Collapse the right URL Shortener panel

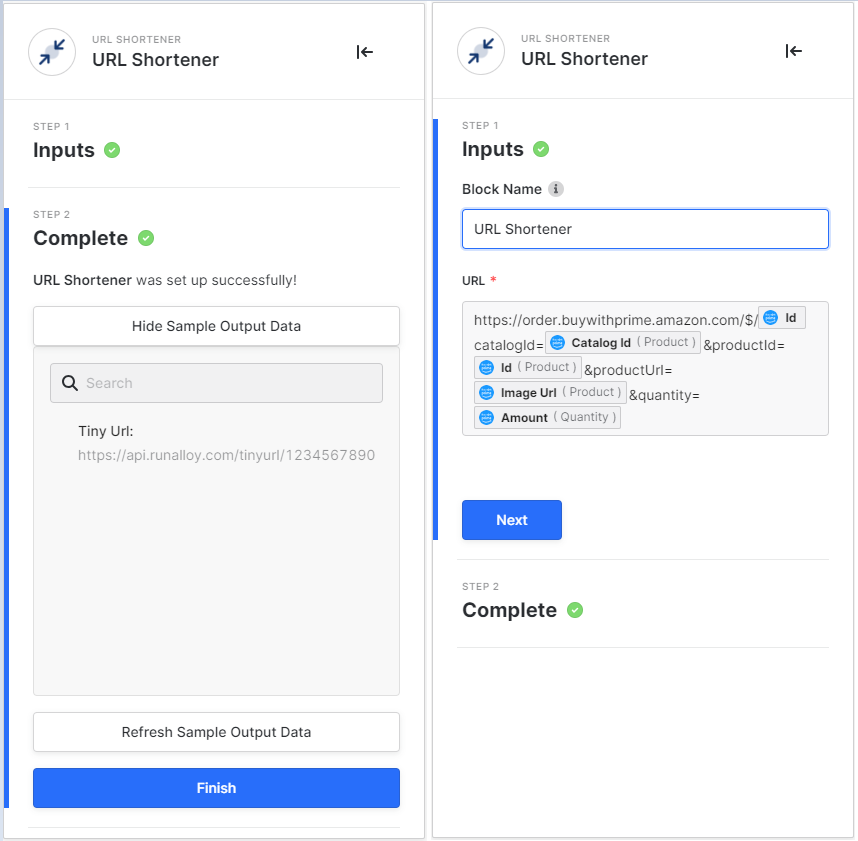794,51
